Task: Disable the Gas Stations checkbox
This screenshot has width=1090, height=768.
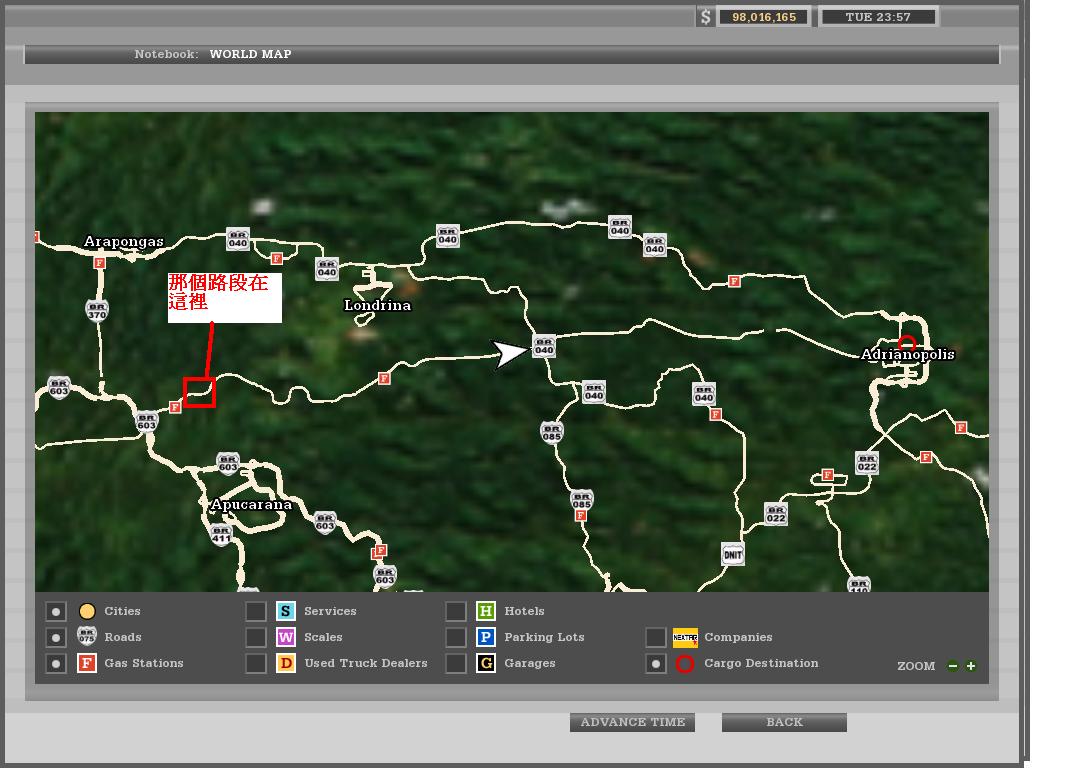Action: coord(56,664)
